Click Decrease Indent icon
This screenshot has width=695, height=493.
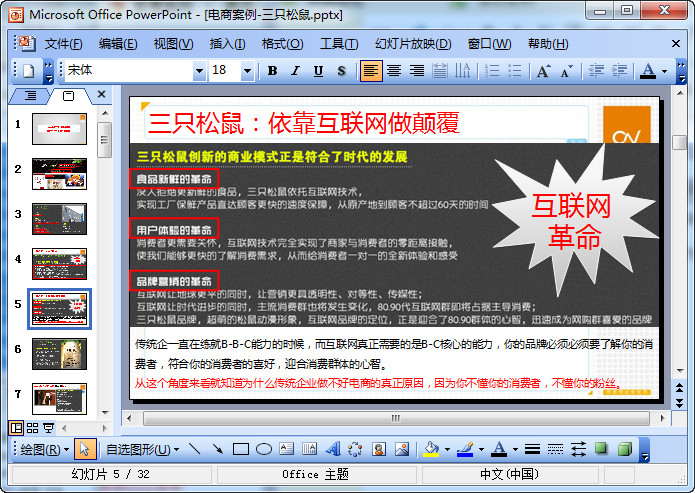pyautogui.click(x=596, y=71)
